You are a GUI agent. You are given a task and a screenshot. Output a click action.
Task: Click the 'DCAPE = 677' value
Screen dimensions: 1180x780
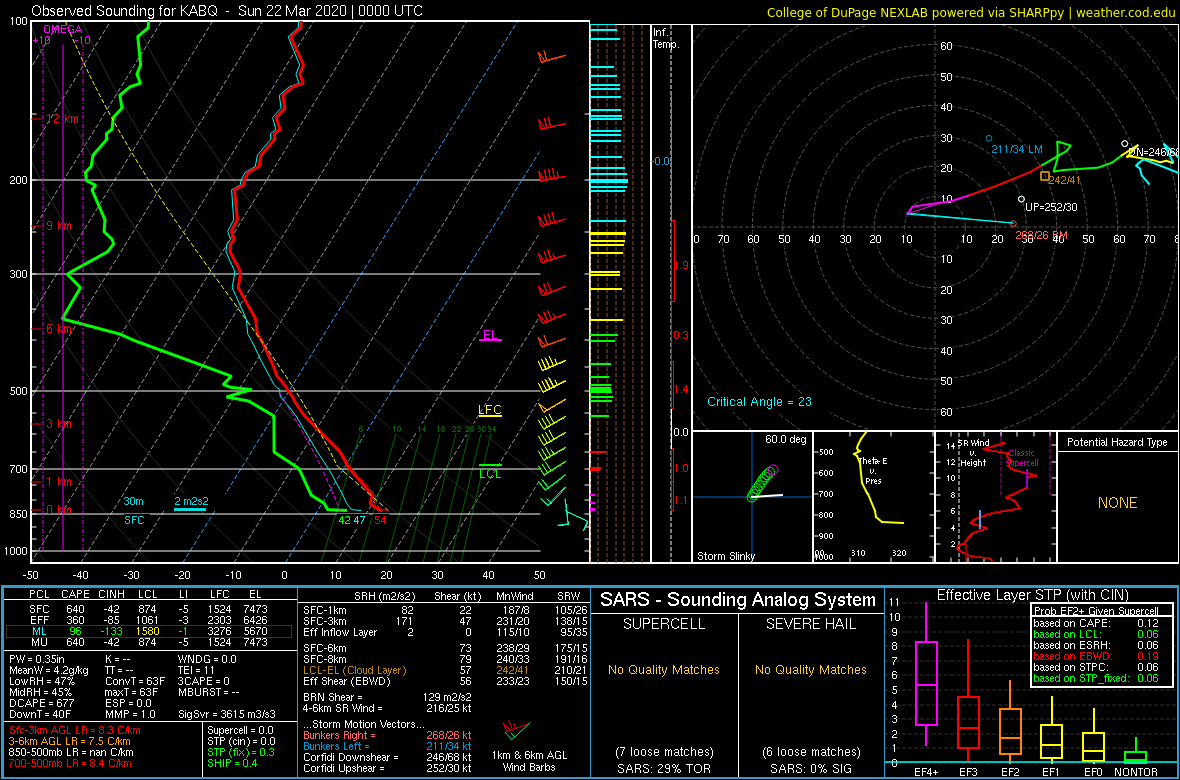pyautogui.click(x=41, y=703)
